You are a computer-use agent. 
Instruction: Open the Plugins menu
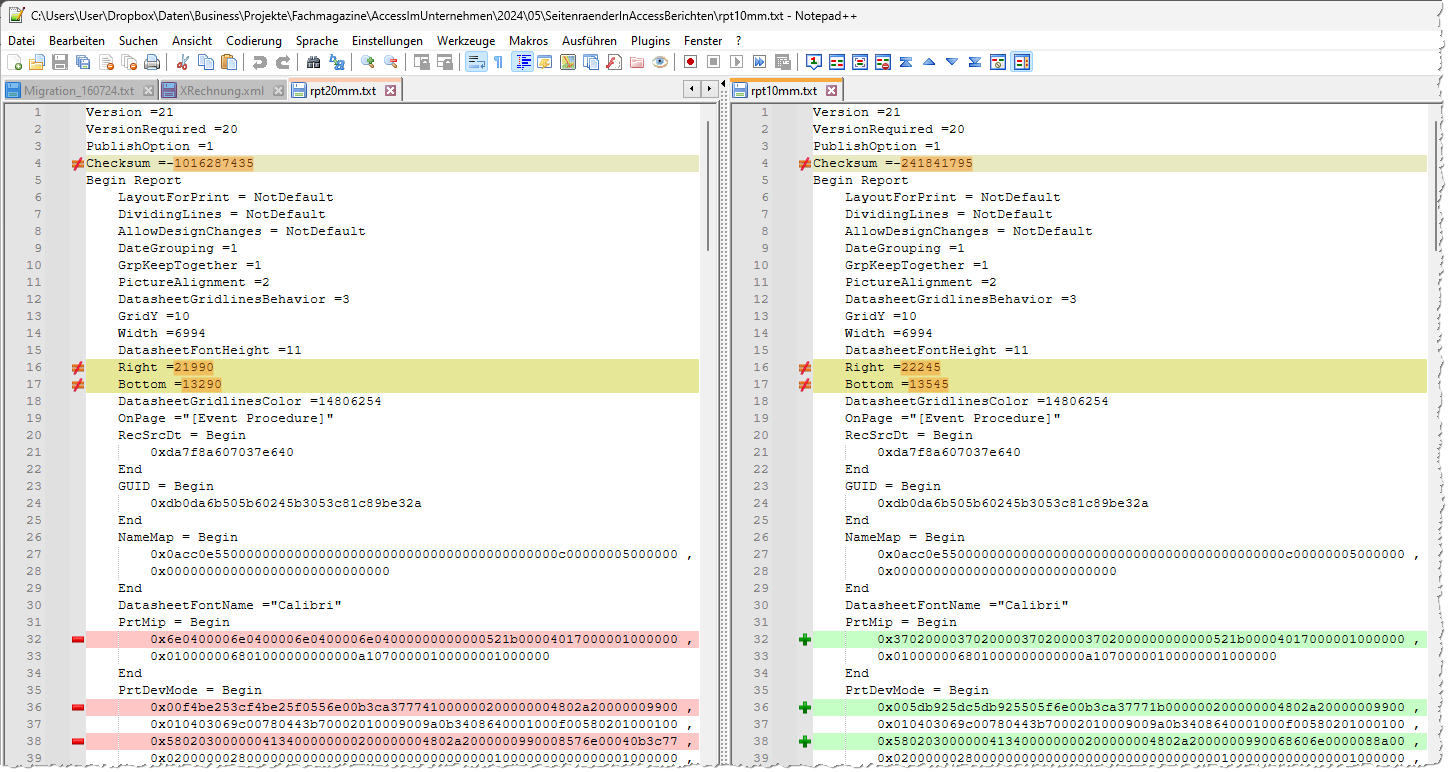point(650,41)
